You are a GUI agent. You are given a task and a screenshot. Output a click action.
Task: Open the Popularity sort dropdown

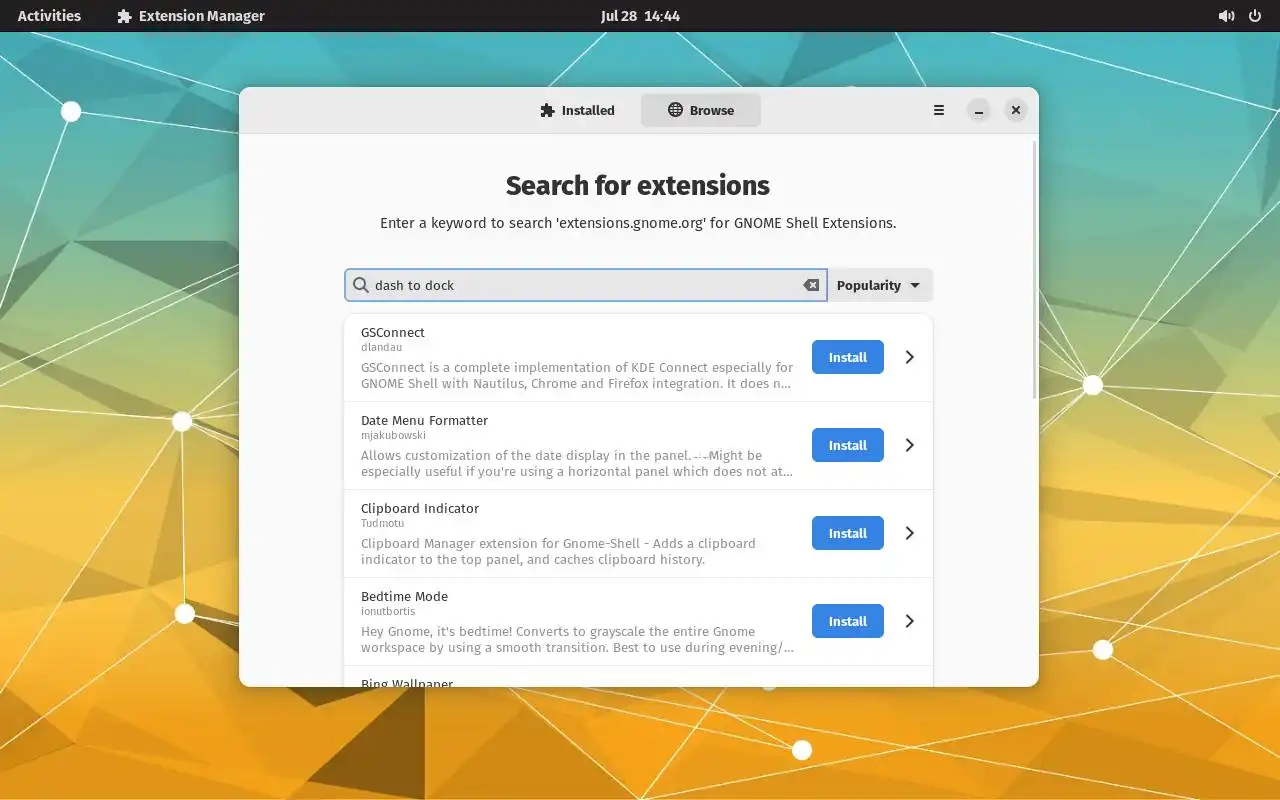(x=880, y=285)
